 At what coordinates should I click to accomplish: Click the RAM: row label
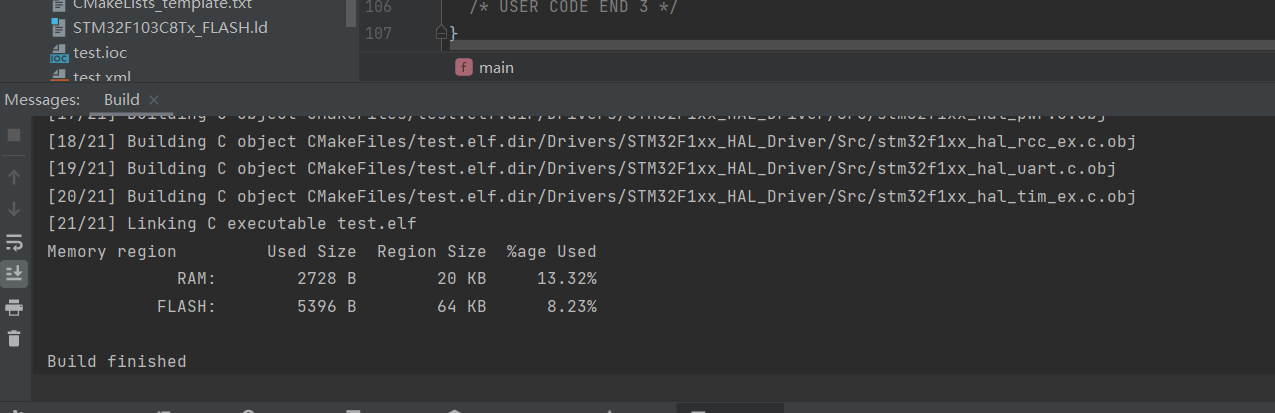coord(197,278)
